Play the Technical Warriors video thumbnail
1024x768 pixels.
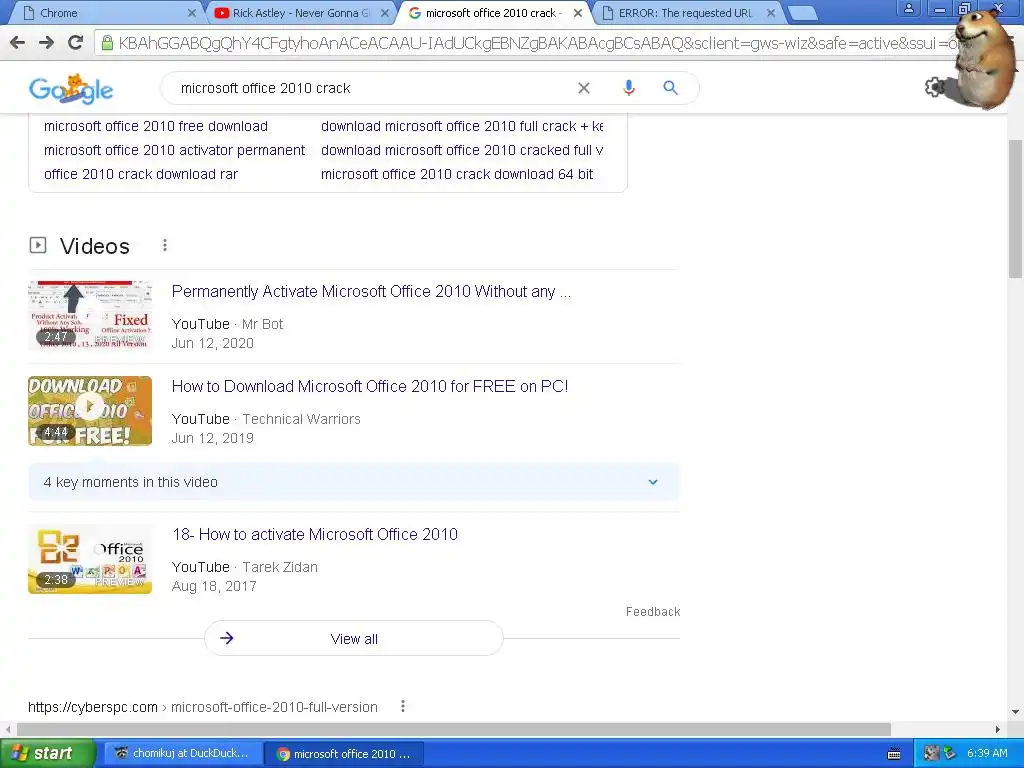[x=90, y=411]
